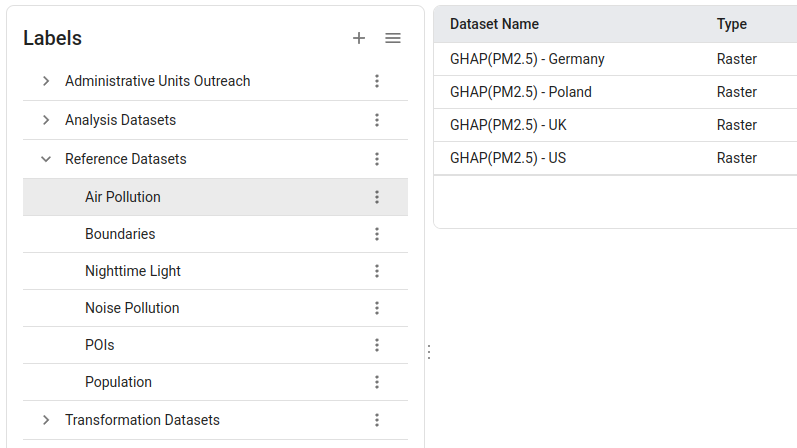Screen dimensions: 797x448
Task: Open options menu for Nighttime Light
Action: [x=377, y=271]
